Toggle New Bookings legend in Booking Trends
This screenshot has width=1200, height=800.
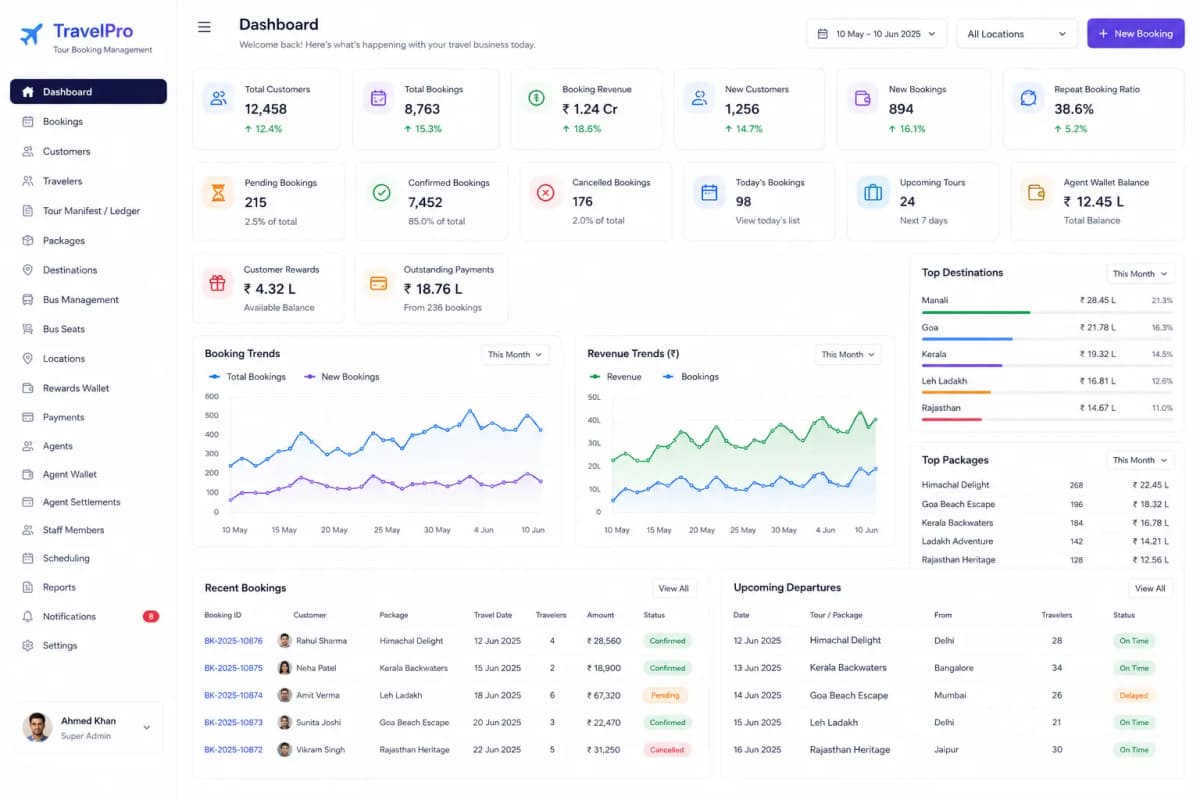click(x=341, y=377)
